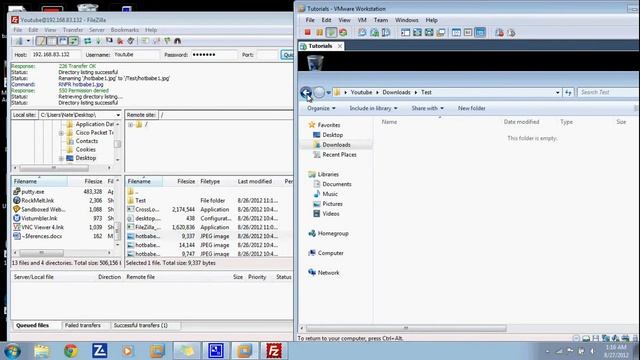Screen dimensions: 640x360
Task: Toggle FileZilla local directory tree display
Action: (52, 41)
